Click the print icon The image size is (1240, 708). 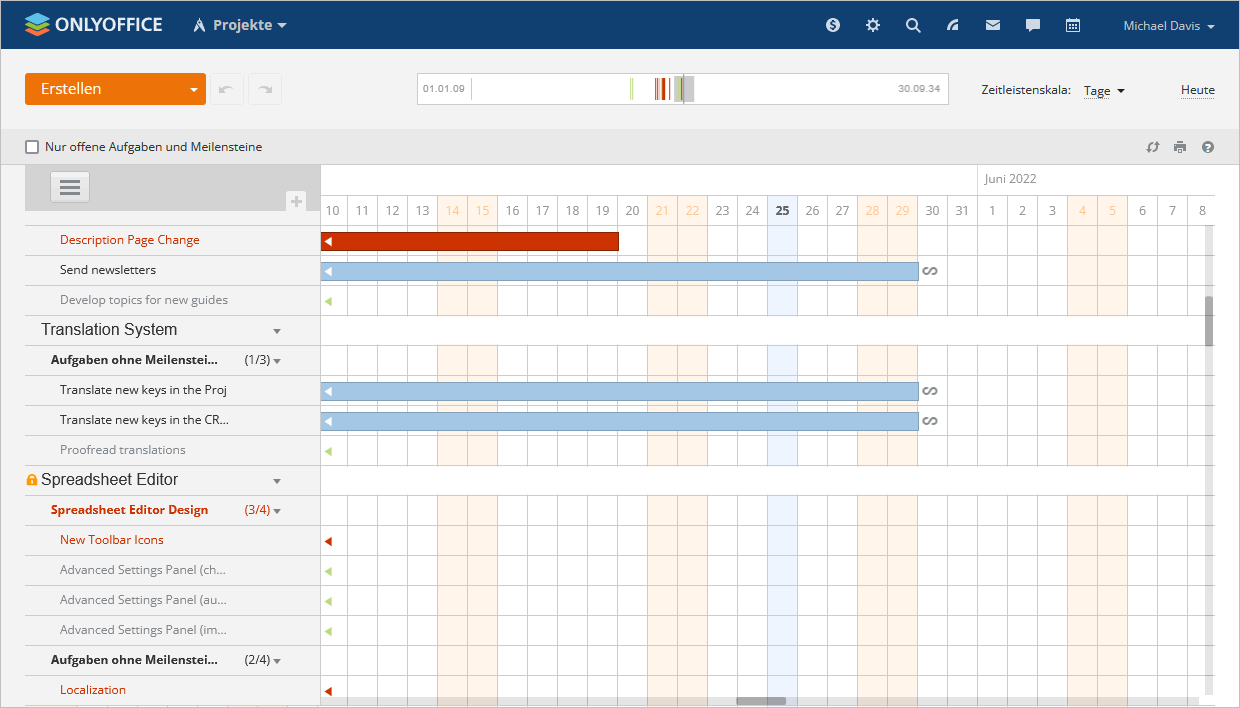1180,147
